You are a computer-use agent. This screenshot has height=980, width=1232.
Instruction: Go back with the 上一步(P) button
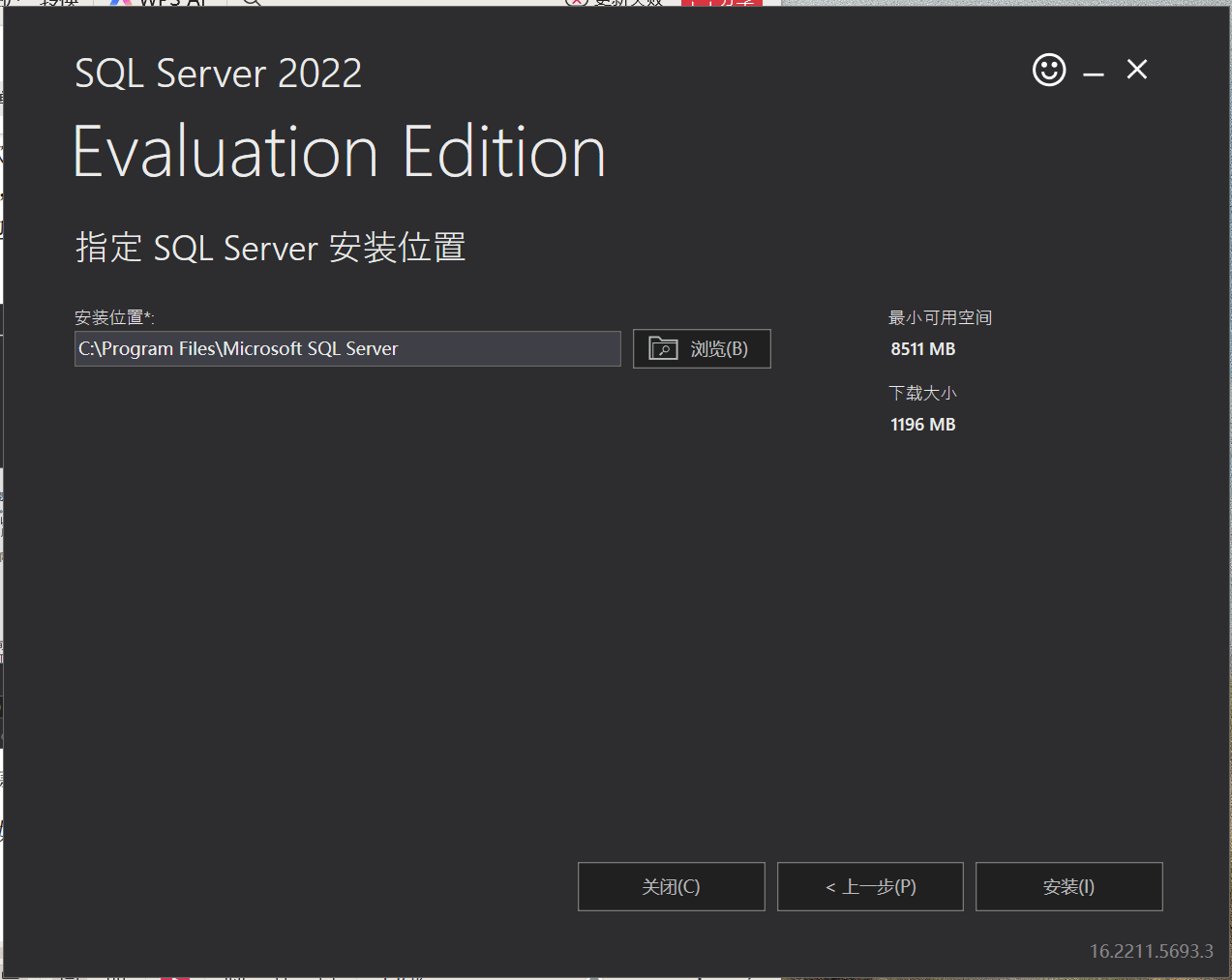tap(870, 886)
